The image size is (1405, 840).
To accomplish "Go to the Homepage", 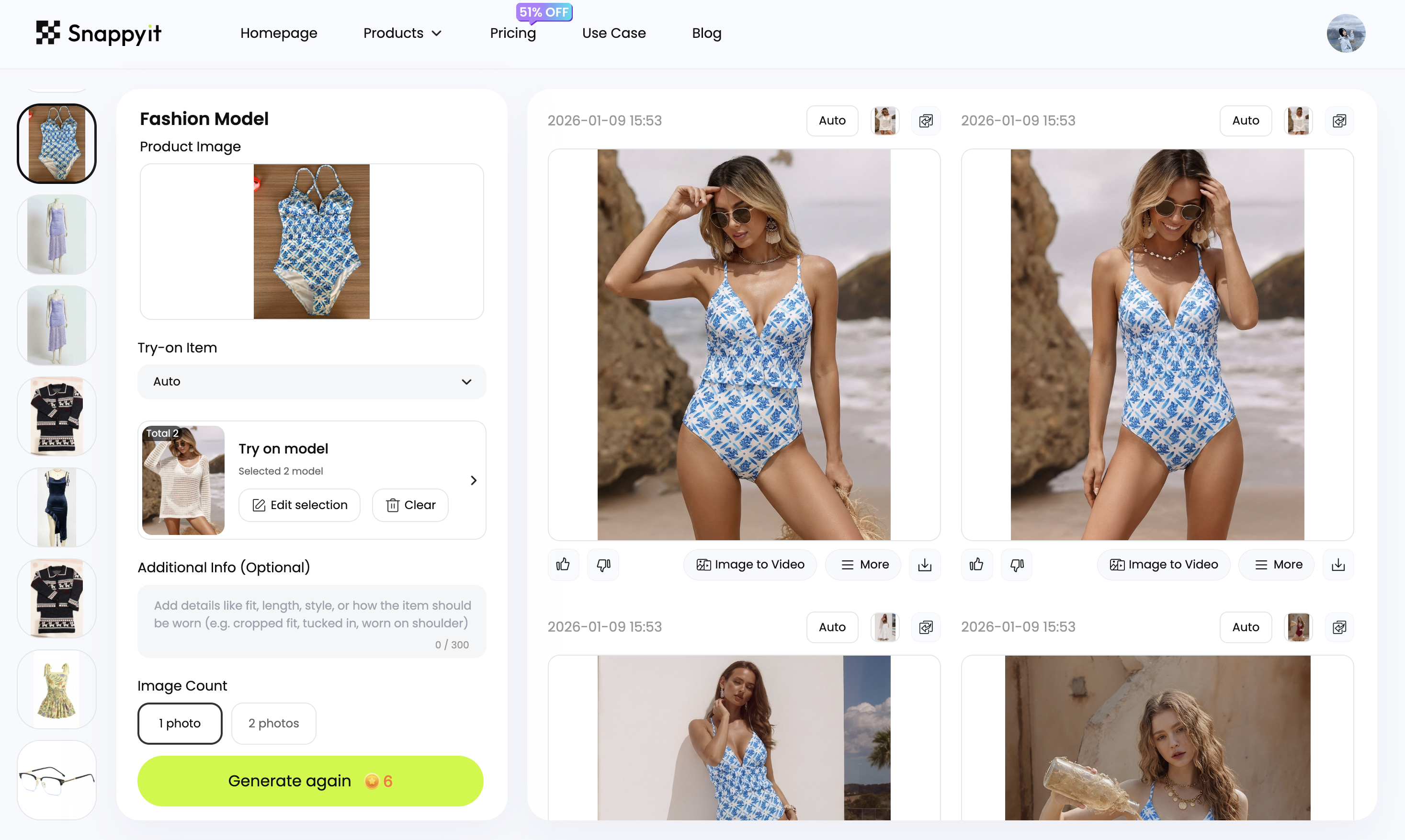I will pyautogui.click(x=279, y=34).
